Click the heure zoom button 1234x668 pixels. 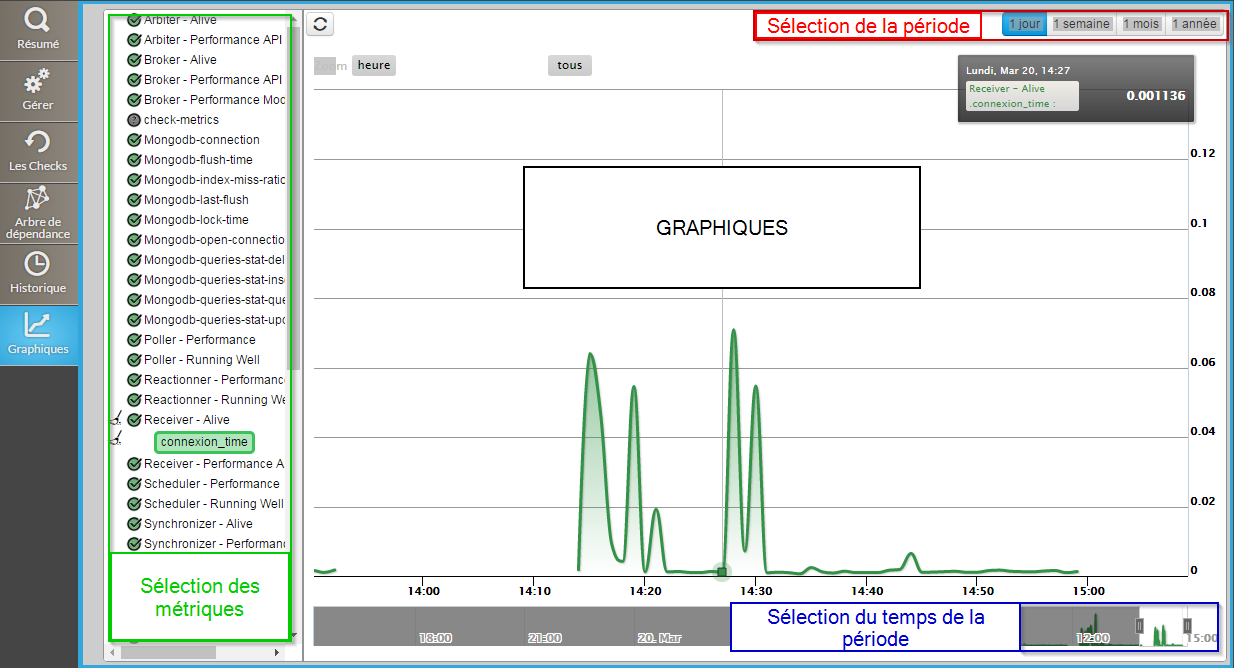[374, 65]
